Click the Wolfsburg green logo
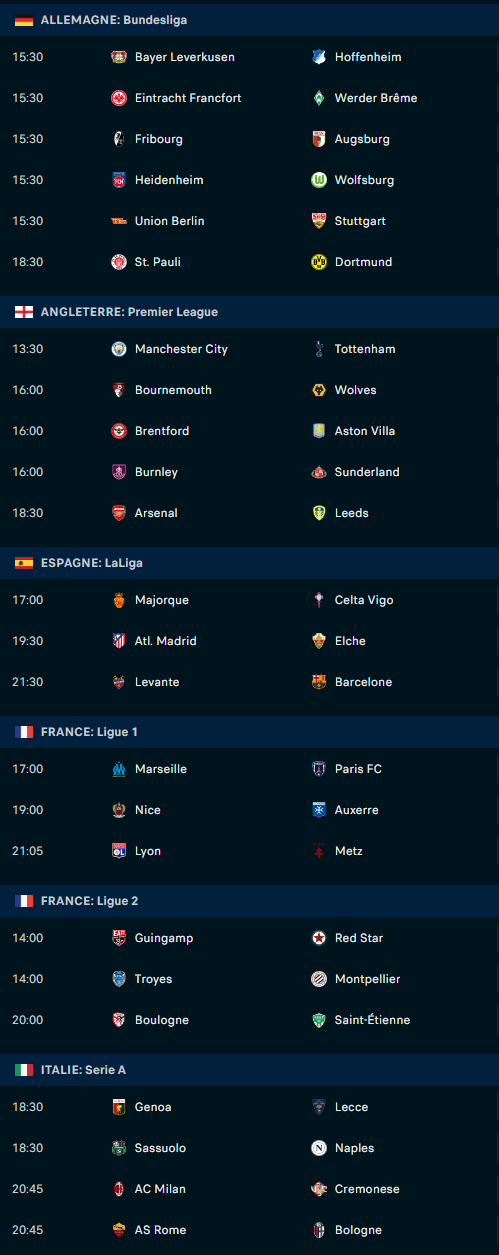The image size is (499, 1255). pos(319,180)
